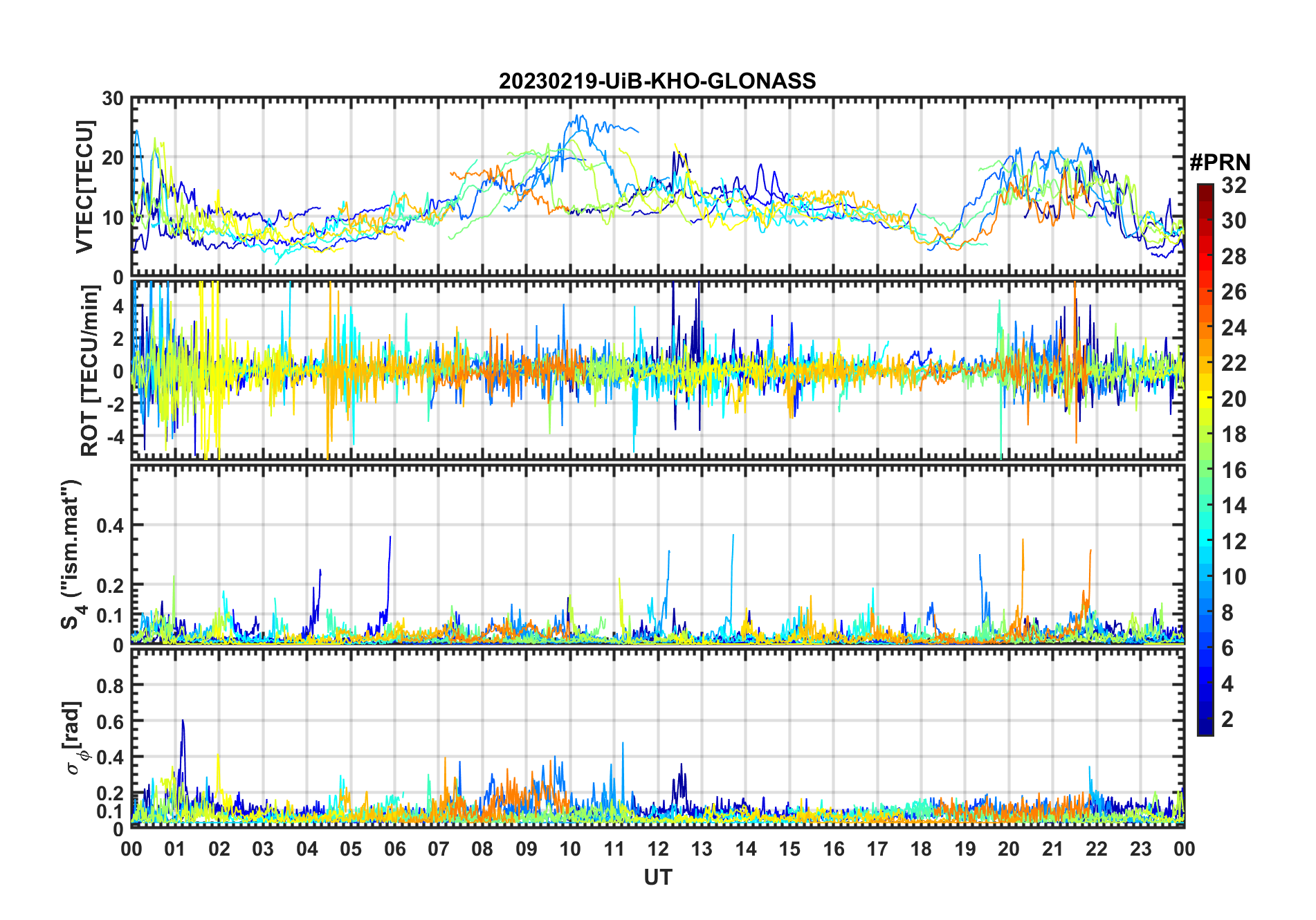The image size is (1316, 920).
Task: Click x-axis tick label 12
Action: click(x=658, y=849)
